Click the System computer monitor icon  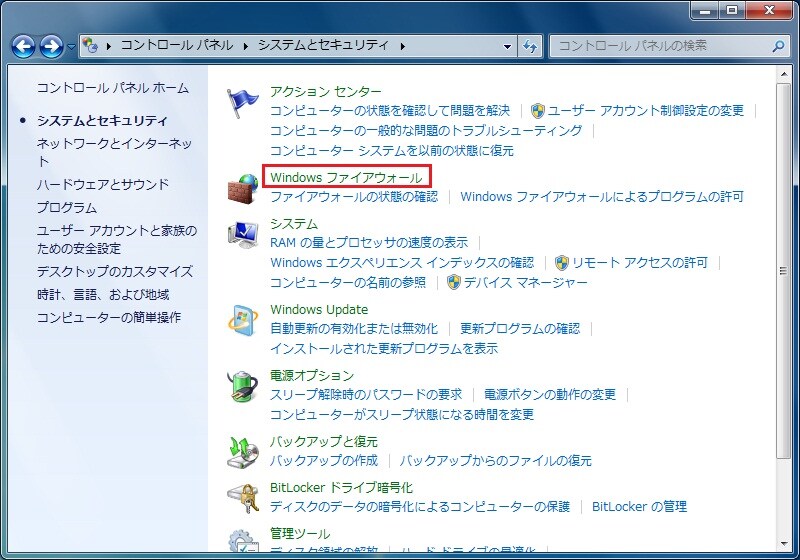point(242,235)
